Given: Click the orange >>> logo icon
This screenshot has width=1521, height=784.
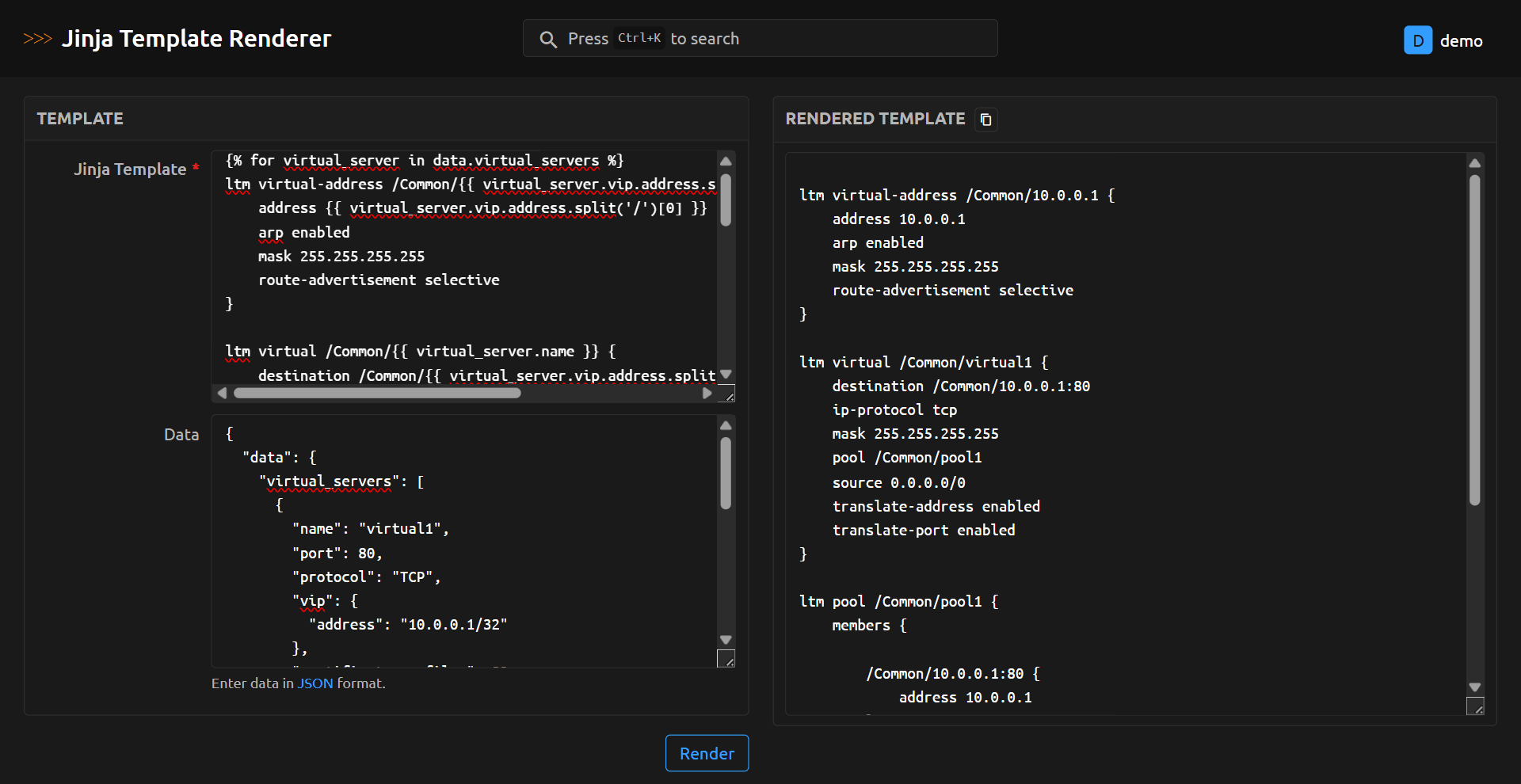Looking at the screenshot, I should (37, 39).
